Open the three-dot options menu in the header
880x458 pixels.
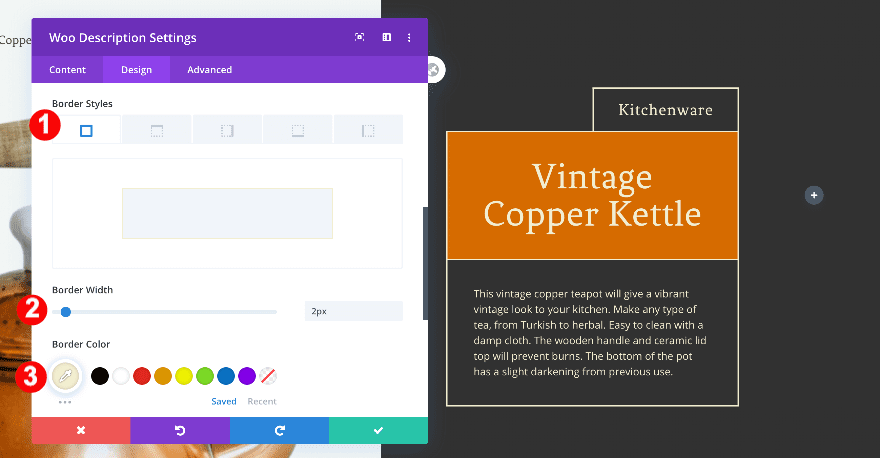tap(409, 38)
